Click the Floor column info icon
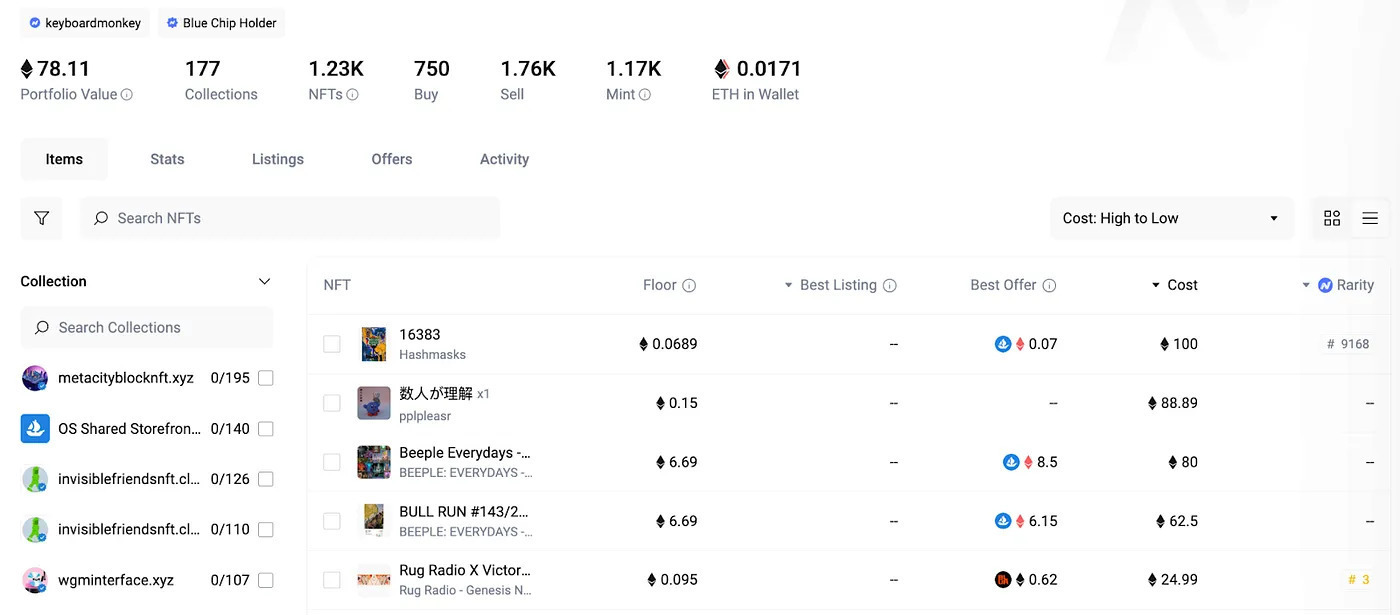 689,285
